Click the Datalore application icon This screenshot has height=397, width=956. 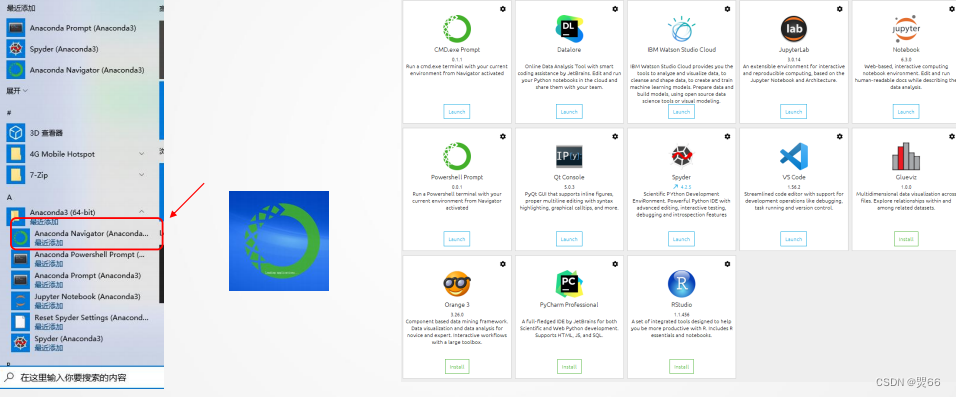click(x=569, y=28)
